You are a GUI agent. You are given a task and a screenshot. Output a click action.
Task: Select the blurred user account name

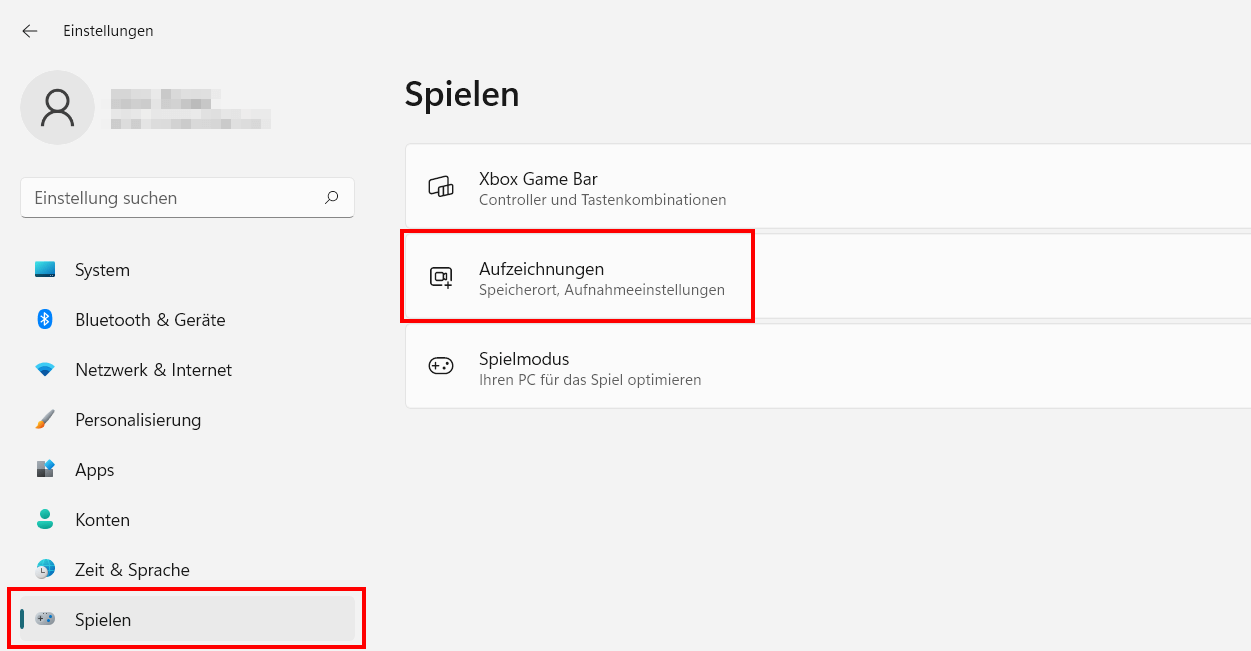coord(161,98)
